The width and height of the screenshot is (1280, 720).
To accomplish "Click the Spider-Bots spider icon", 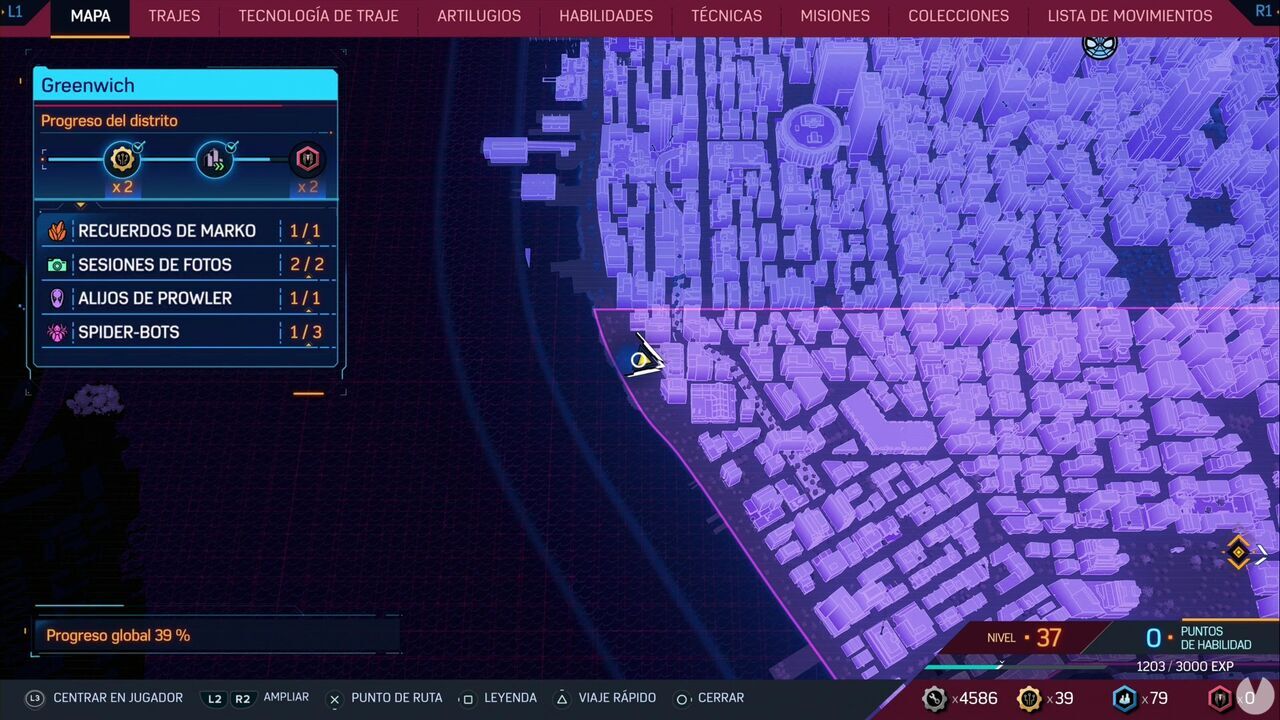I will click(x=57, y=332).
